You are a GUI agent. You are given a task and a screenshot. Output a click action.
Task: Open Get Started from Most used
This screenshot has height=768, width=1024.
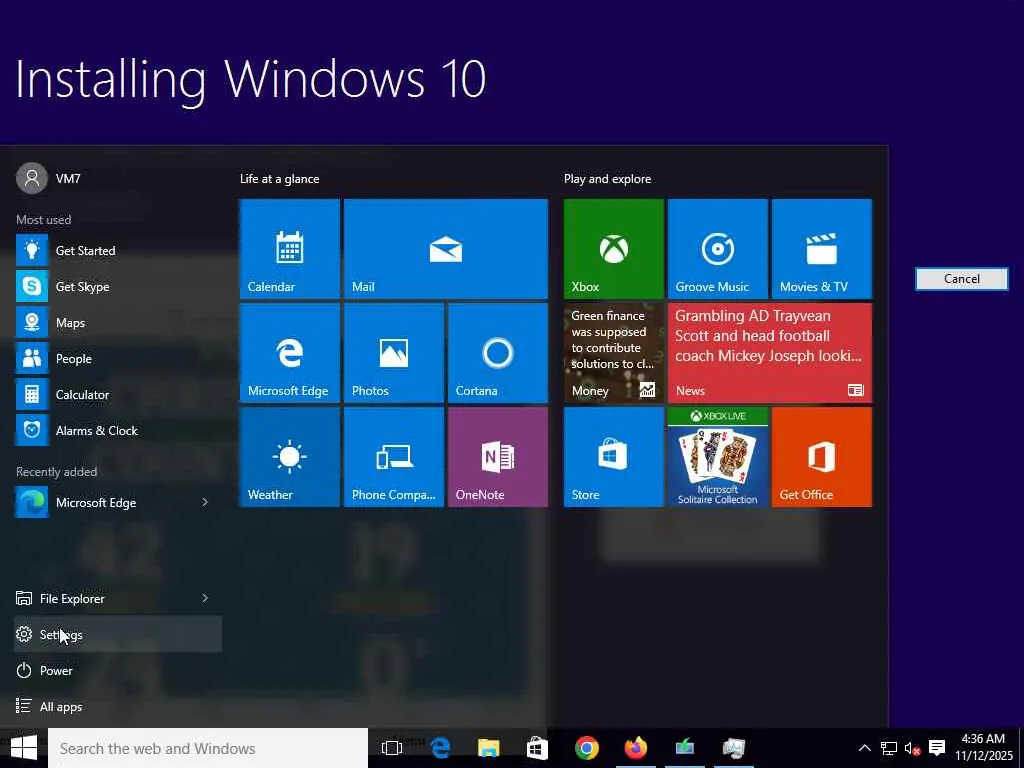tap(118, 250)
